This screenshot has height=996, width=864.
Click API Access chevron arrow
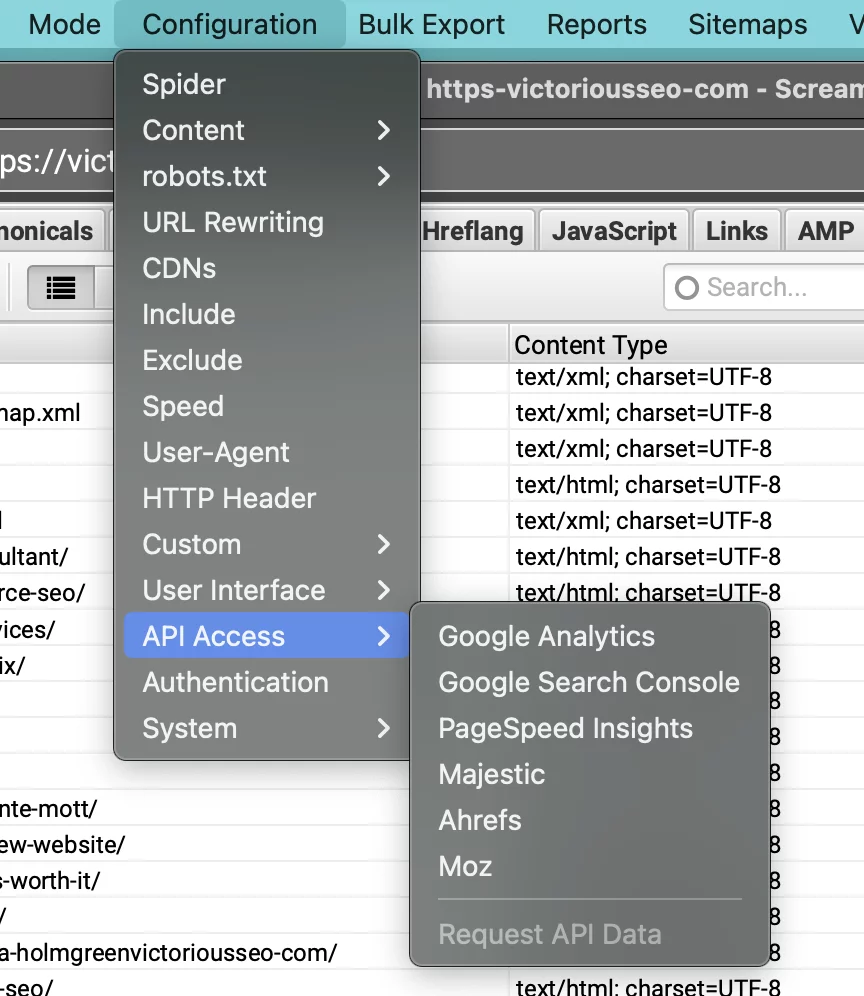(383, 636)
